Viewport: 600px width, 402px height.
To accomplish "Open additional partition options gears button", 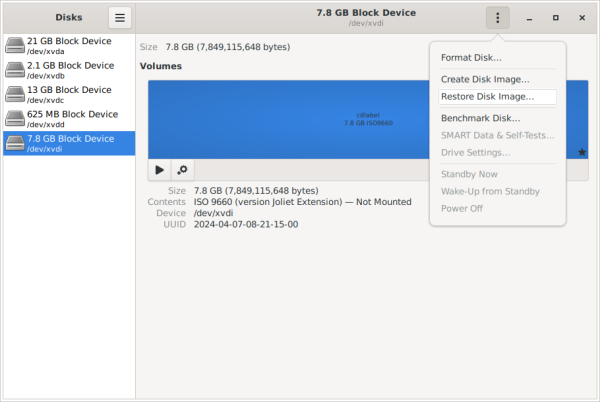I will click(183, 169).
